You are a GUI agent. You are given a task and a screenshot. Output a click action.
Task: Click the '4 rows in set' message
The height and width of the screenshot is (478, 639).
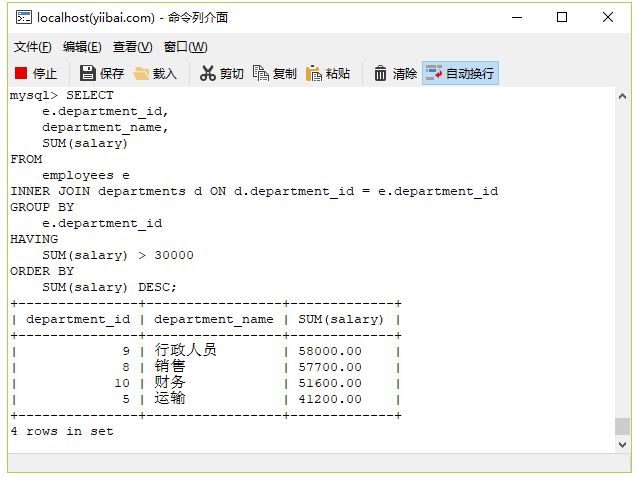[x=62, y=431]
